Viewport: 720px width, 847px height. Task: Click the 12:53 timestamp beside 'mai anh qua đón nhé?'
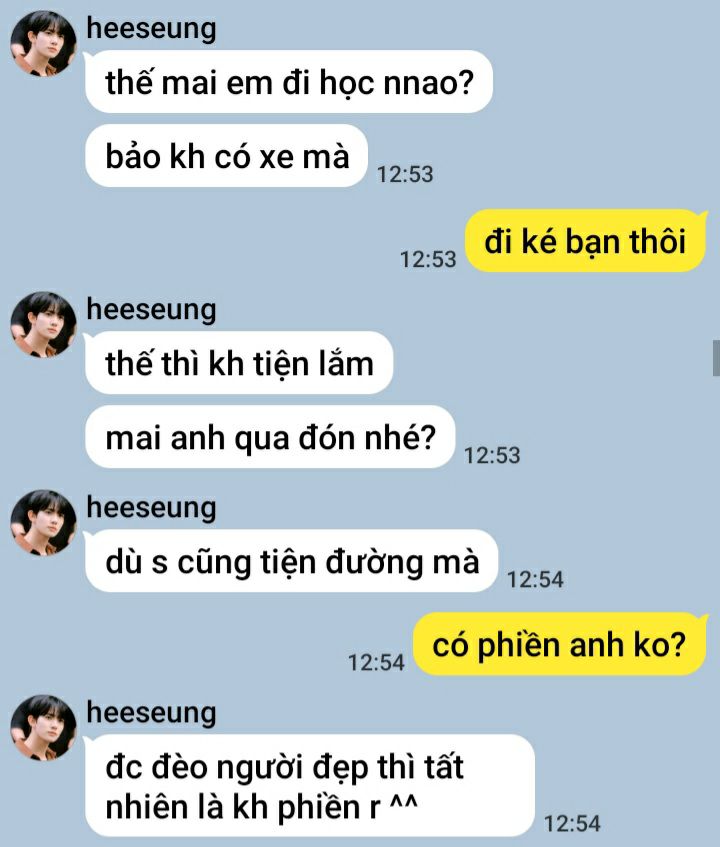(492, 455)
